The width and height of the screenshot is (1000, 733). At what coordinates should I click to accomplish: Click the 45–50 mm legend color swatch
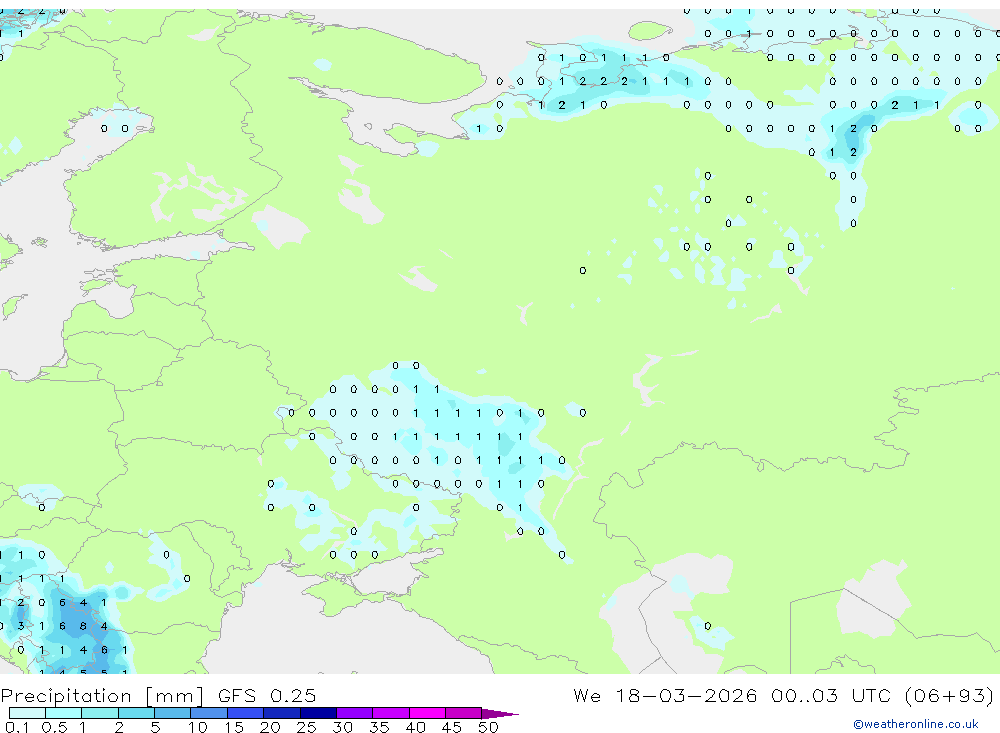pos(464,713)
